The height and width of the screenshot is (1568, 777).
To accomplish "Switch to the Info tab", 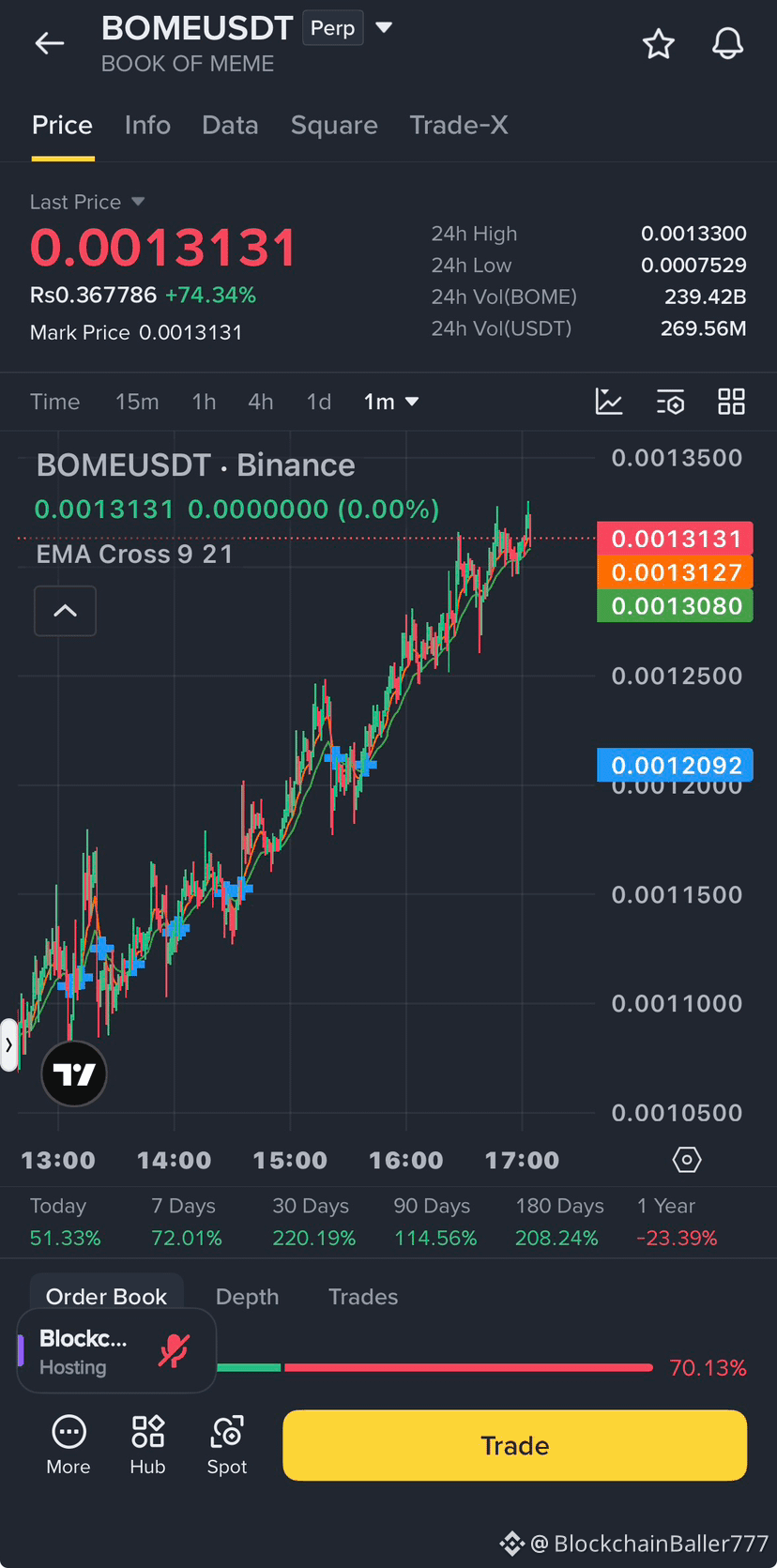I will [147, 125].
